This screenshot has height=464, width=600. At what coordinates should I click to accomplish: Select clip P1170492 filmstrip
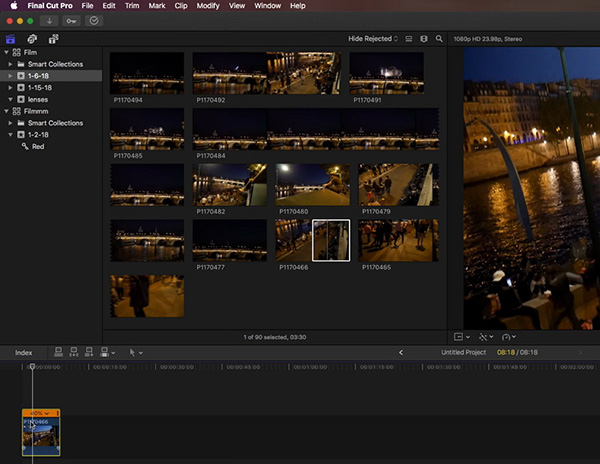coord(267,73)
